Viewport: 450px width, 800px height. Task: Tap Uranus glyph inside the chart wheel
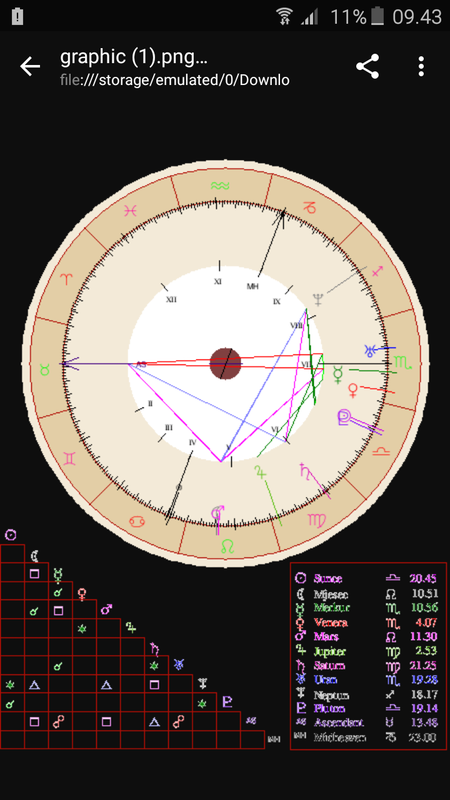pos(370,351)
